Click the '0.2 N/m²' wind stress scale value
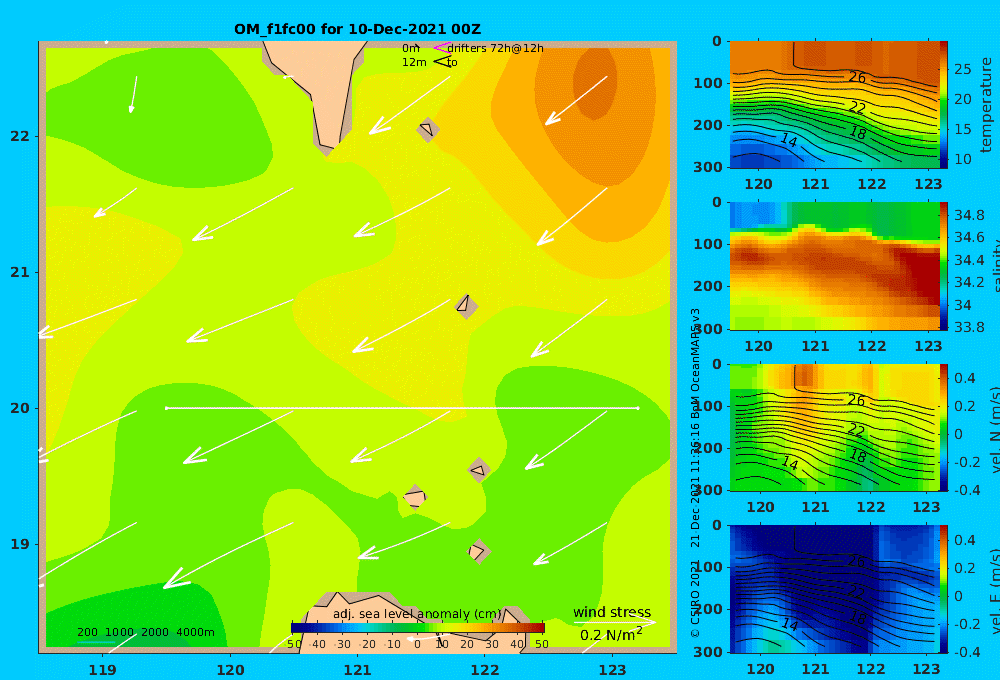 611,635
